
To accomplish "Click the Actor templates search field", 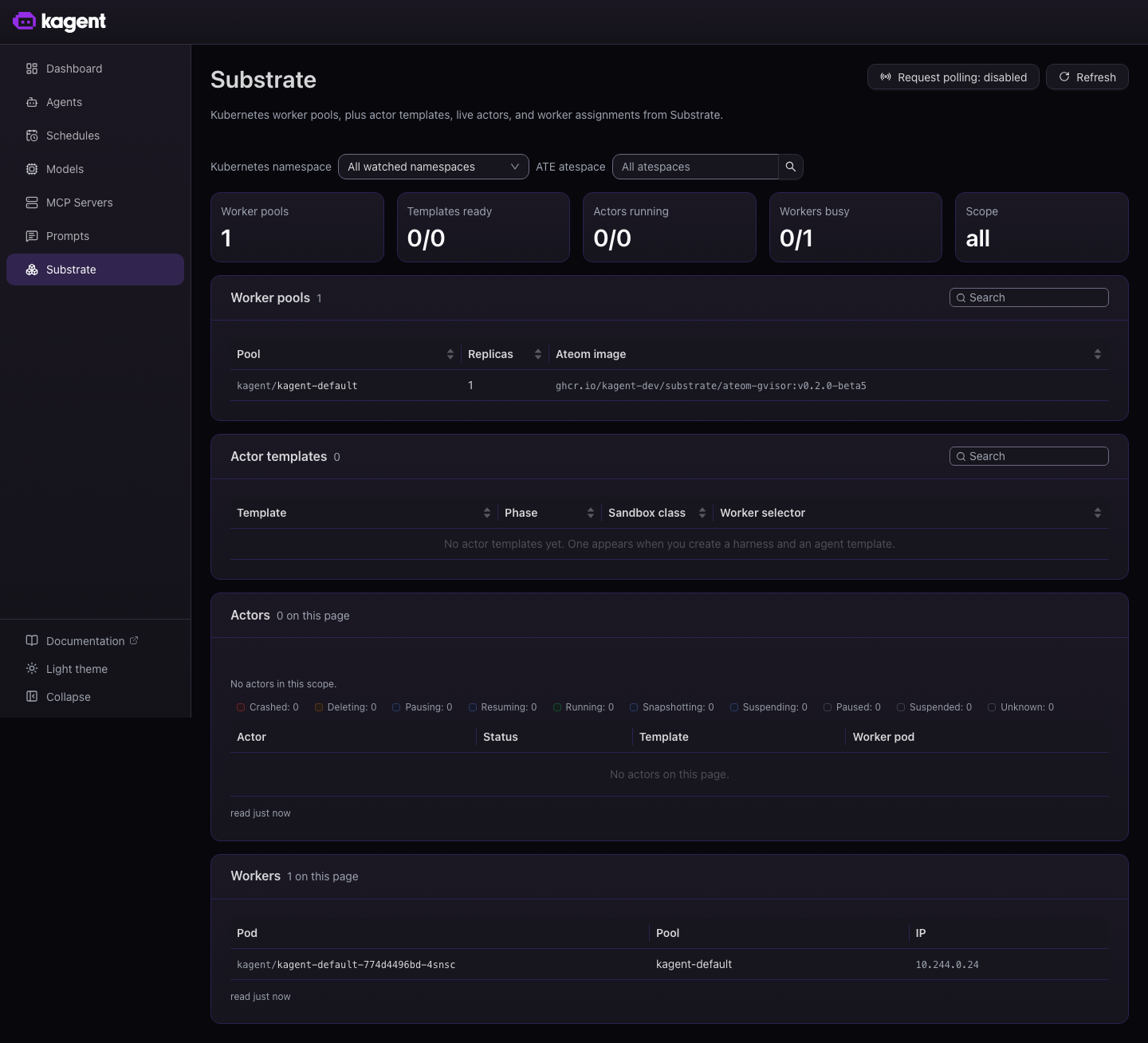I will click(x=1029, y=456).
